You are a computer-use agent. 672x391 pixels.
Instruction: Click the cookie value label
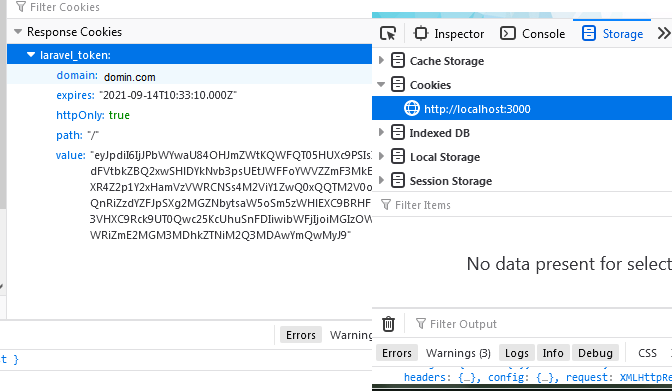tap(71, 155)
